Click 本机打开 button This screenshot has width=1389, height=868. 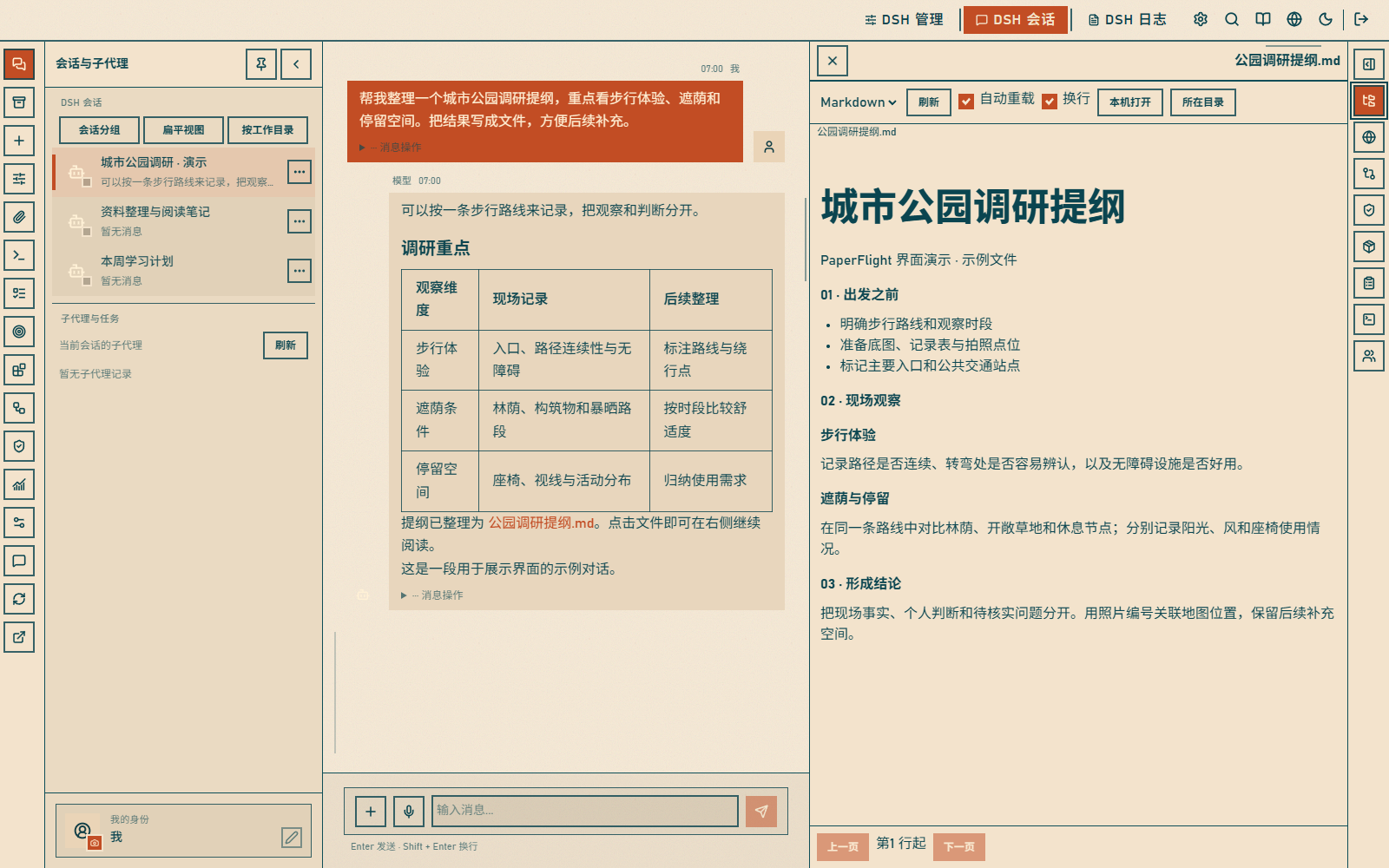pos(1130,102)
